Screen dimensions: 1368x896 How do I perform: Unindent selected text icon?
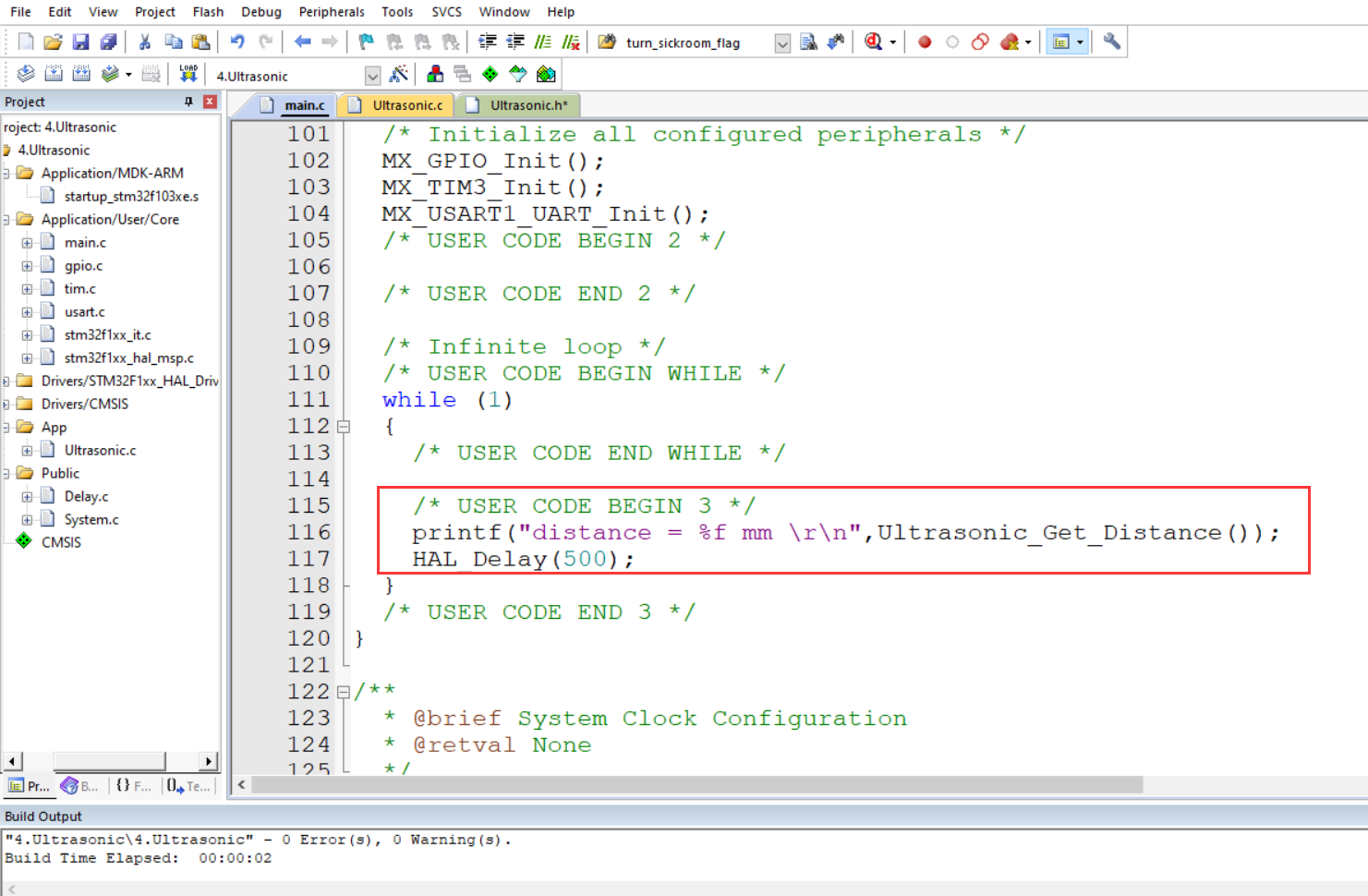point(515,42)
